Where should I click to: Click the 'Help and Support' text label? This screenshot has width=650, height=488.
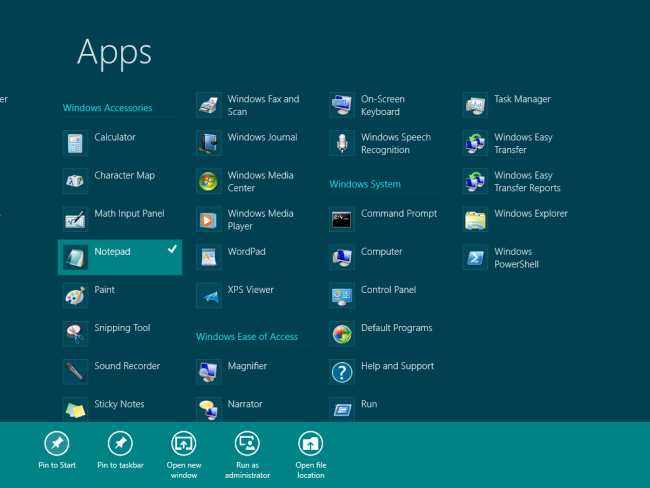[398, 366]
